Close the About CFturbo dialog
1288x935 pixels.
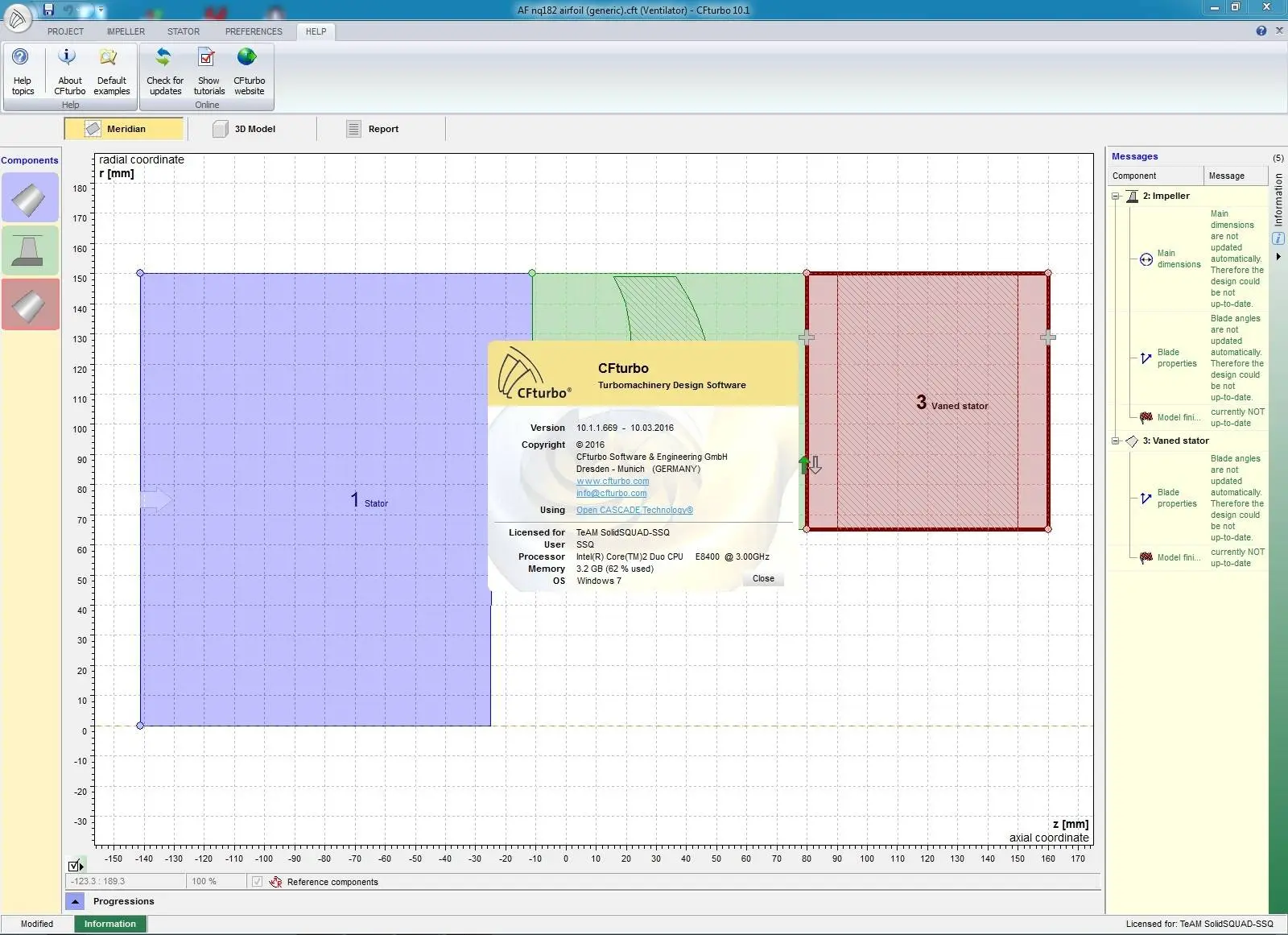pyautogui.click(x=763, y=578)
